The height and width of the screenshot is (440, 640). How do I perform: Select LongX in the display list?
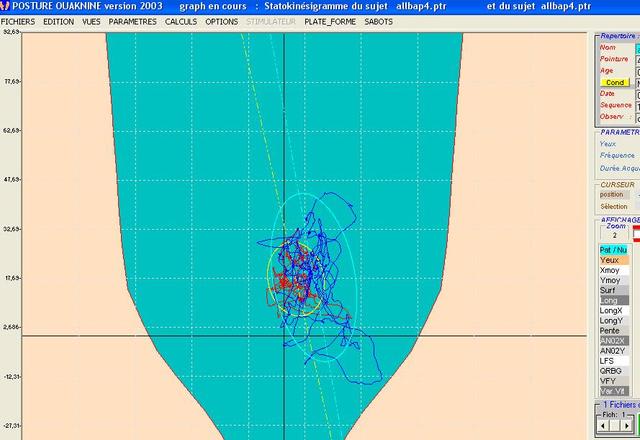[x=614, y=311]
